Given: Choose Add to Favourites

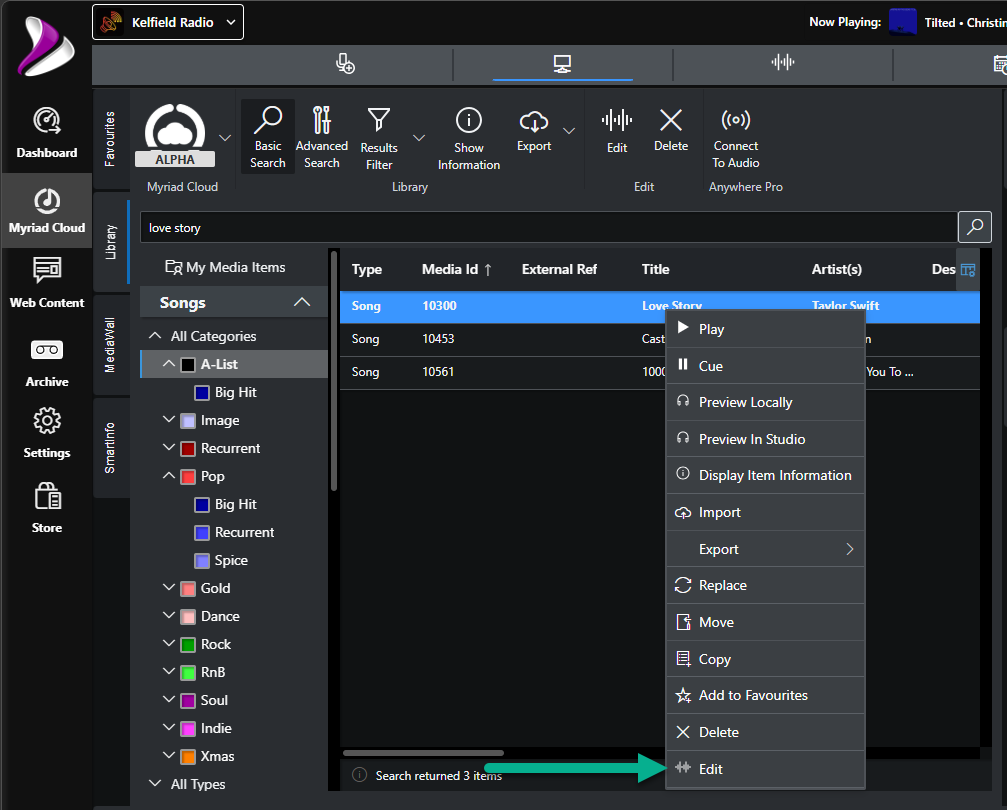Looking at the screenshot, I should [765, 695].
